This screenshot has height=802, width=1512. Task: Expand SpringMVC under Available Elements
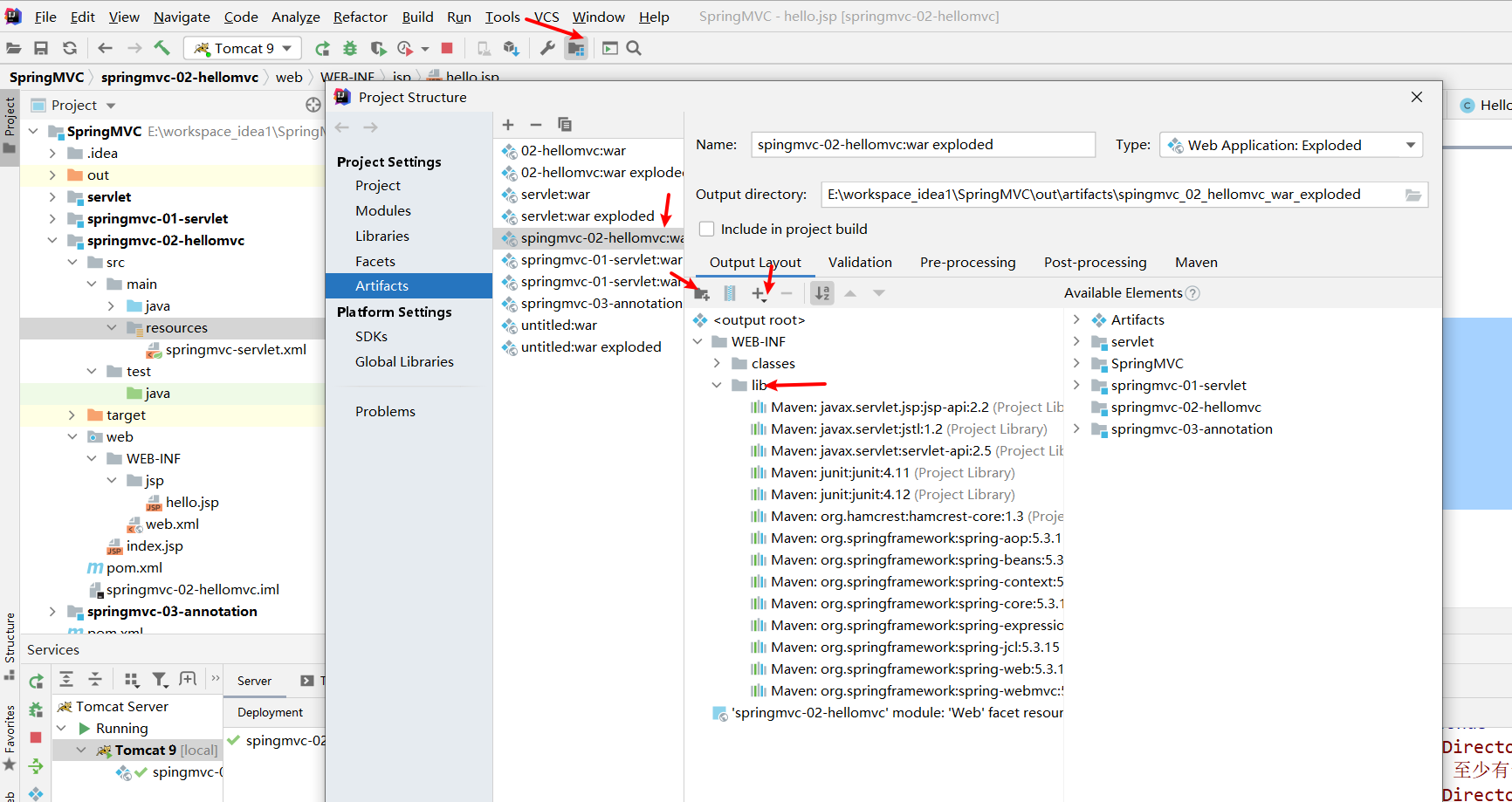point(1076,363)
